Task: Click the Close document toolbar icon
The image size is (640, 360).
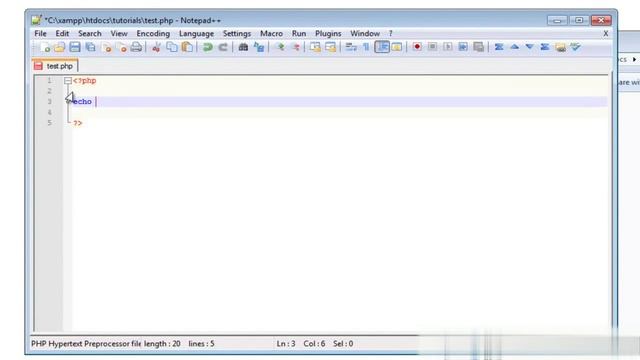Action: tap(106, 47)
